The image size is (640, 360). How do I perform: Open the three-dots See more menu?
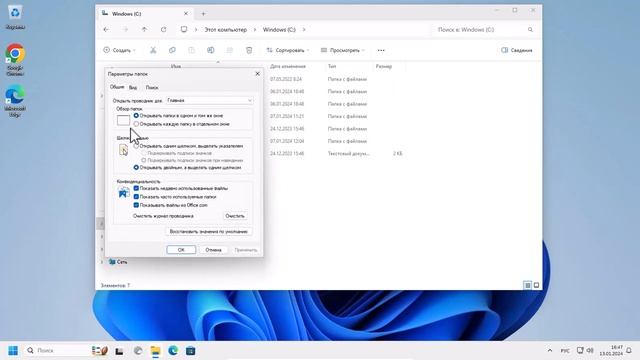(381, 50)
